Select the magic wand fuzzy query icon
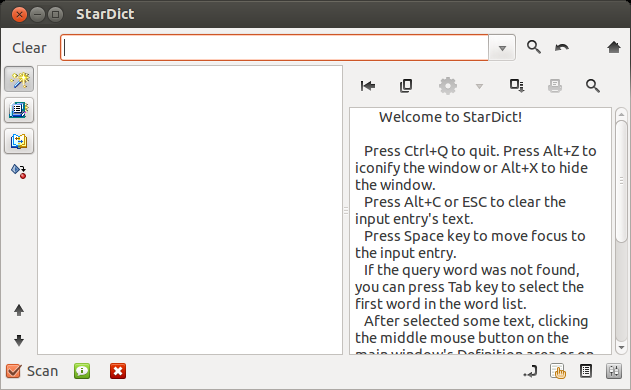The image size is (631, 390). pyautogui.click(x=19, y=79)
